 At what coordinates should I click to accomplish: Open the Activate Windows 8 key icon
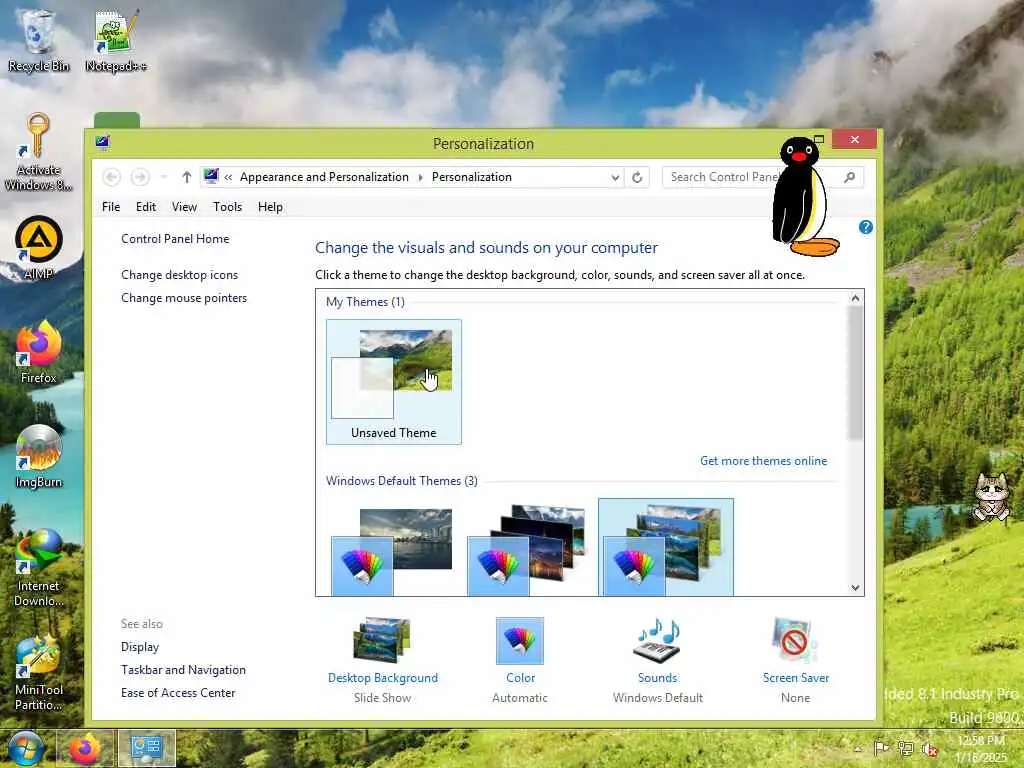click(x=38, y=152)
